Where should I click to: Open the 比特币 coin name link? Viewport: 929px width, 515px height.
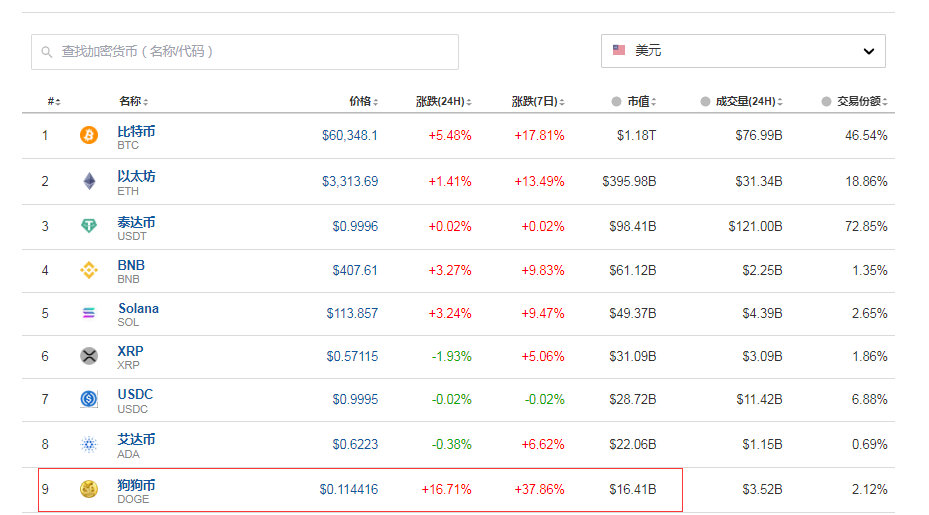(136, 131)
